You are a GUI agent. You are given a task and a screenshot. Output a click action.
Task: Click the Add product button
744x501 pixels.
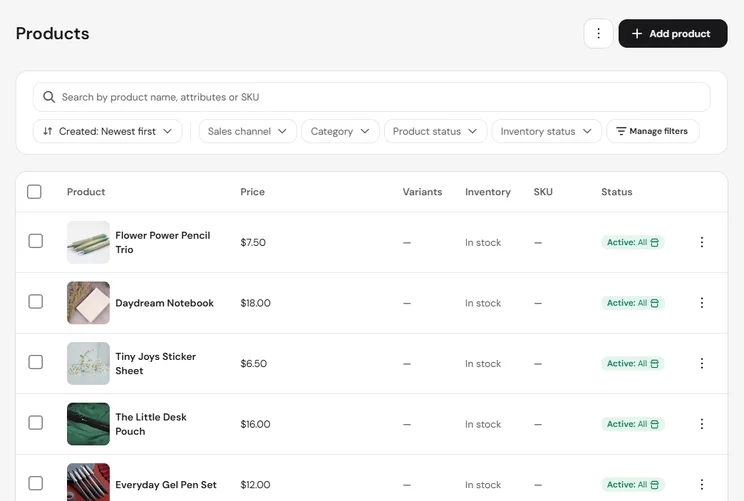673,34
